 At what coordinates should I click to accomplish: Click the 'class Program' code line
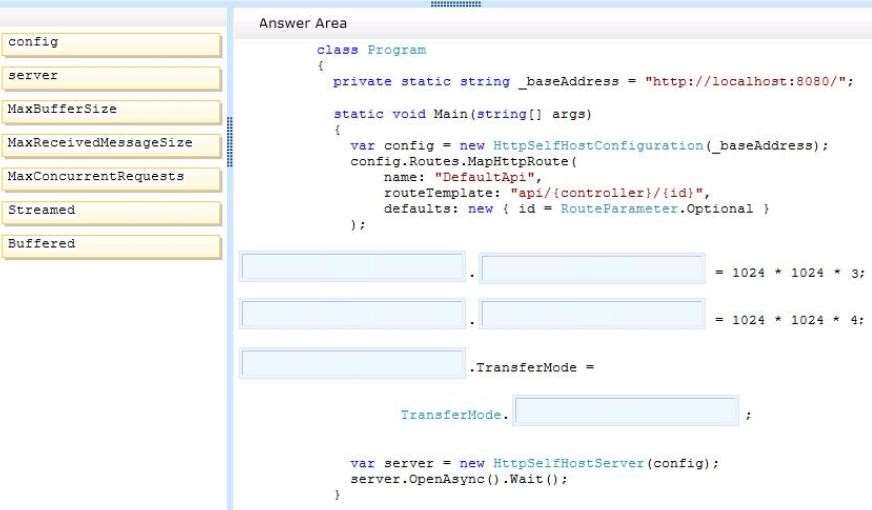(x=371, y=50)
